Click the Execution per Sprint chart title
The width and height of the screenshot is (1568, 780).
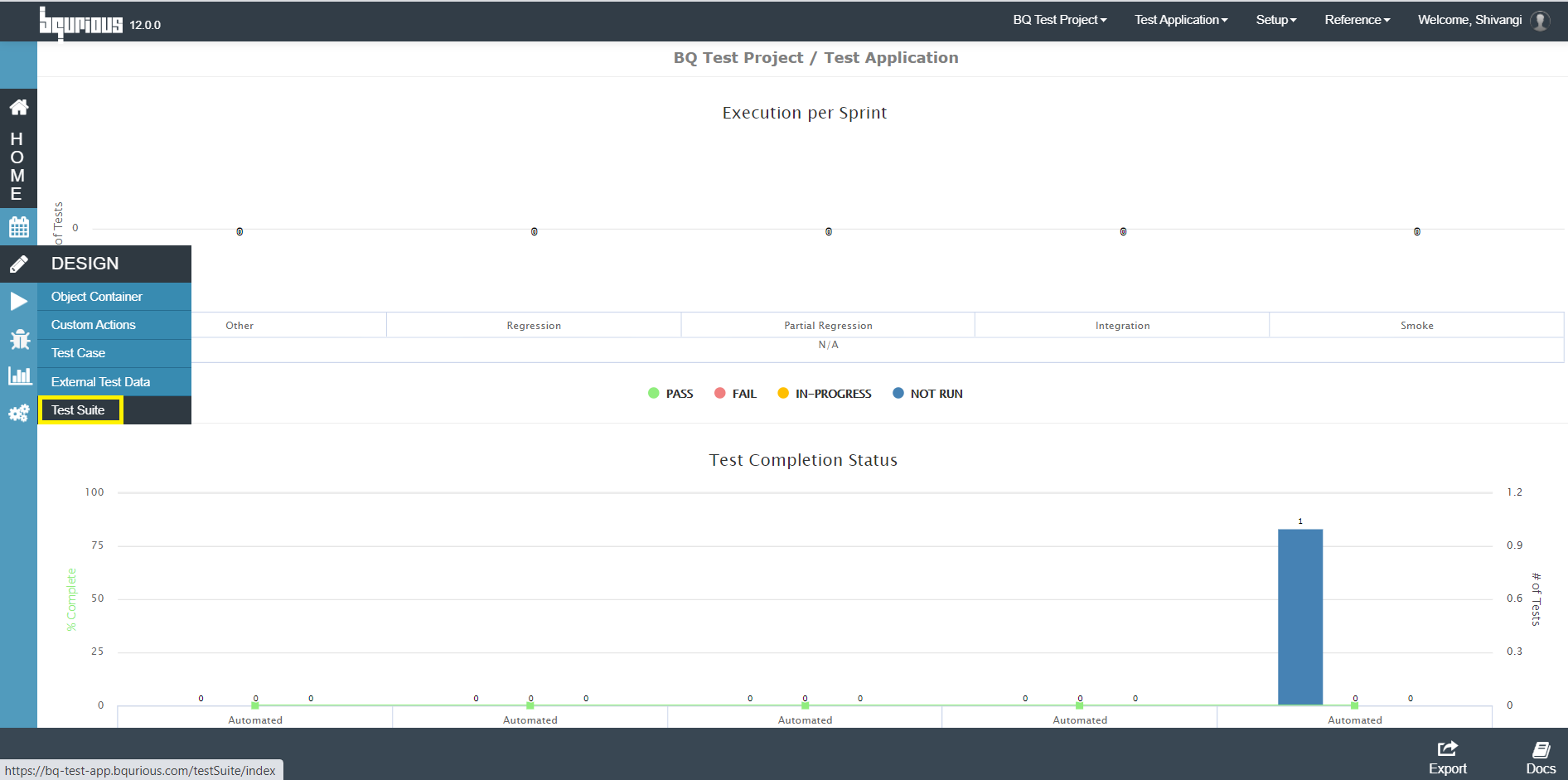click(x=804, y=113)
